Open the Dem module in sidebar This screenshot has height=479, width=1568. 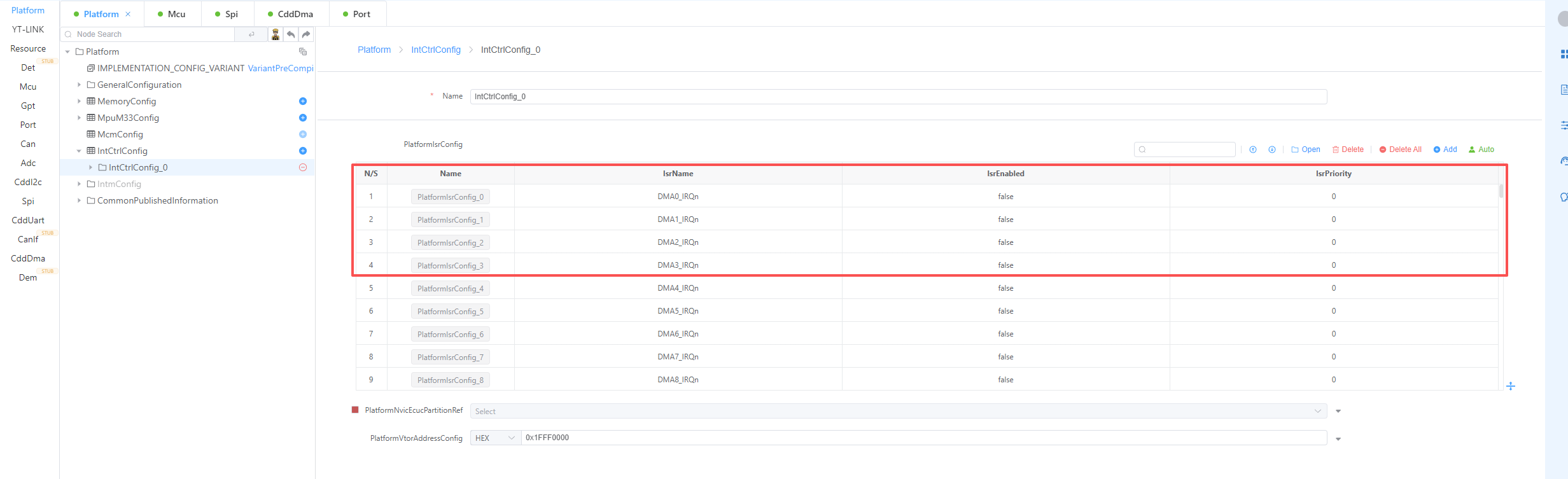pos(28,277)
